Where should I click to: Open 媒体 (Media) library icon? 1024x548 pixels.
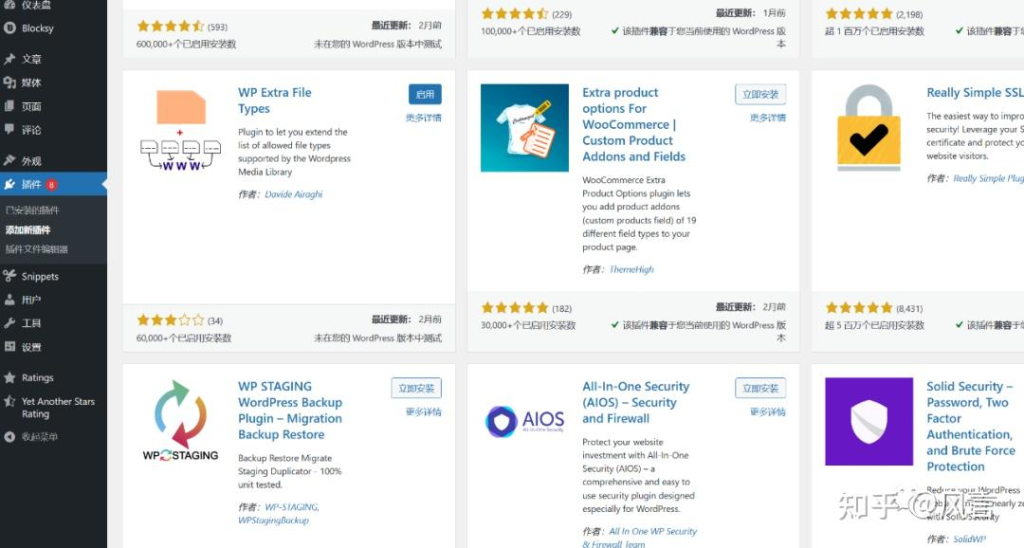point(10,83)
